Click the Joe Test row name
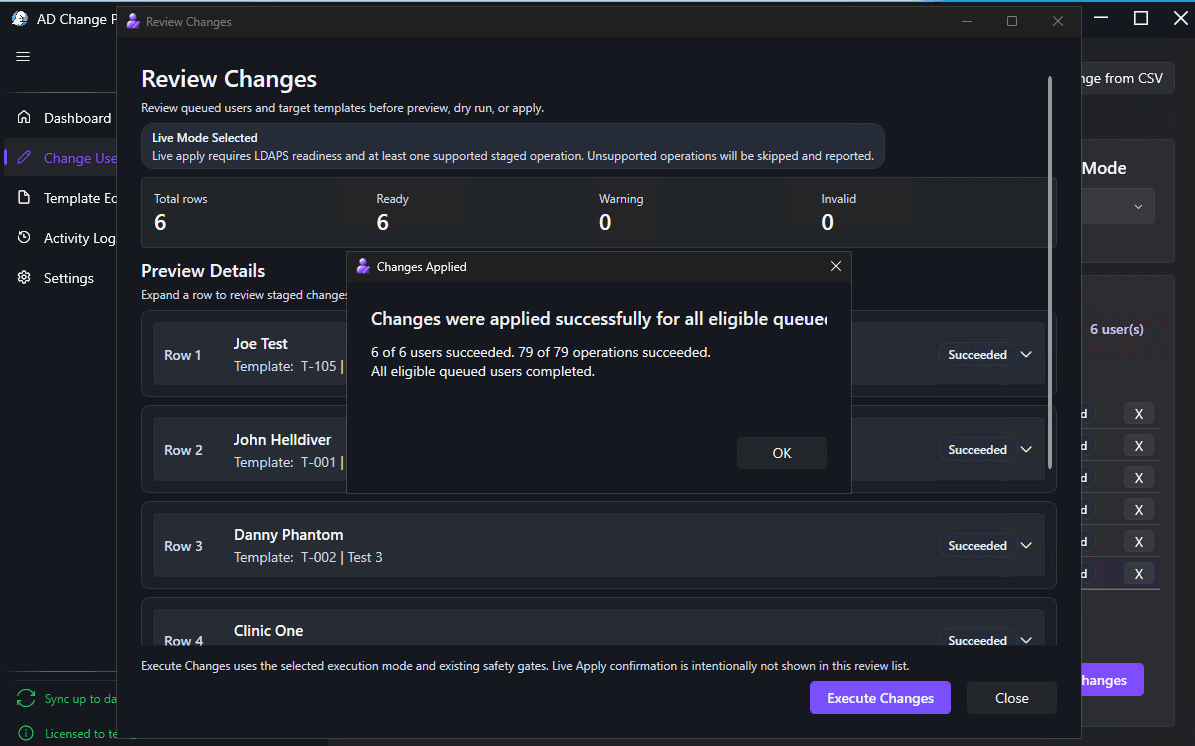Image resolution: width=1195 pixels, height=746 pixels. (x=261, y=344)
